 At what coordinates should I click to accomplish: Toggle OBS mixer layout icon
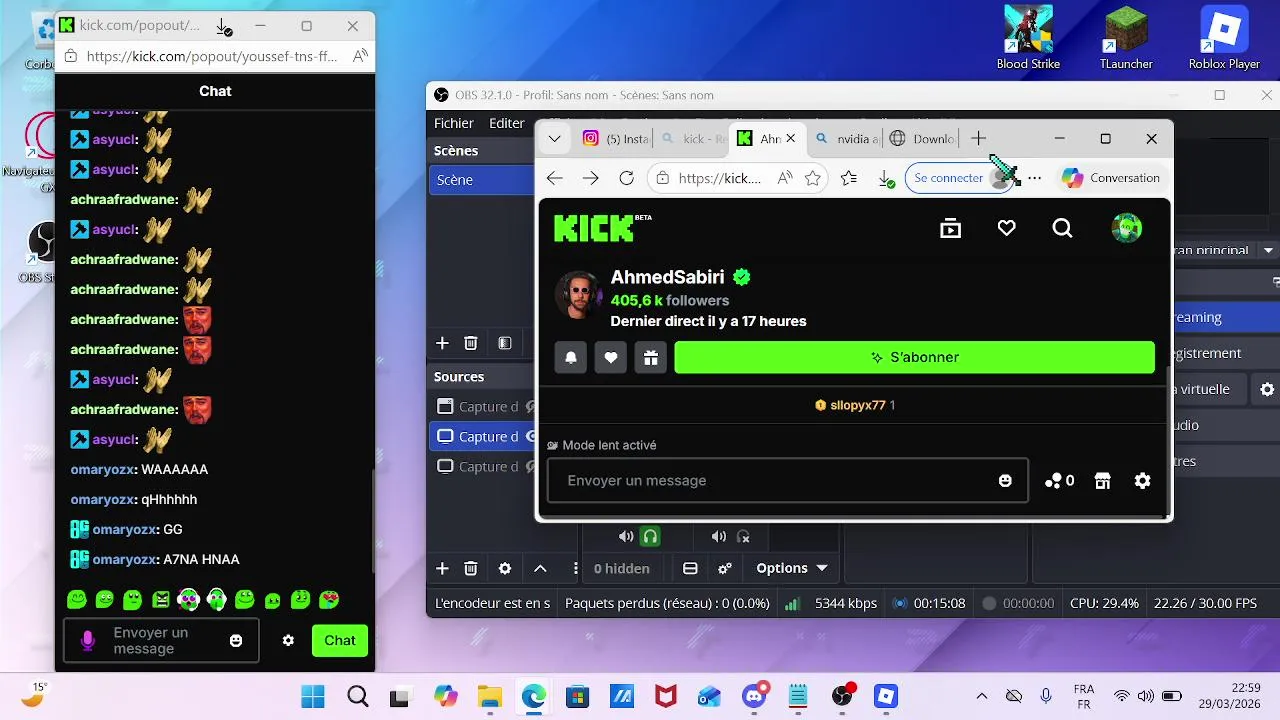click(690, 568)
